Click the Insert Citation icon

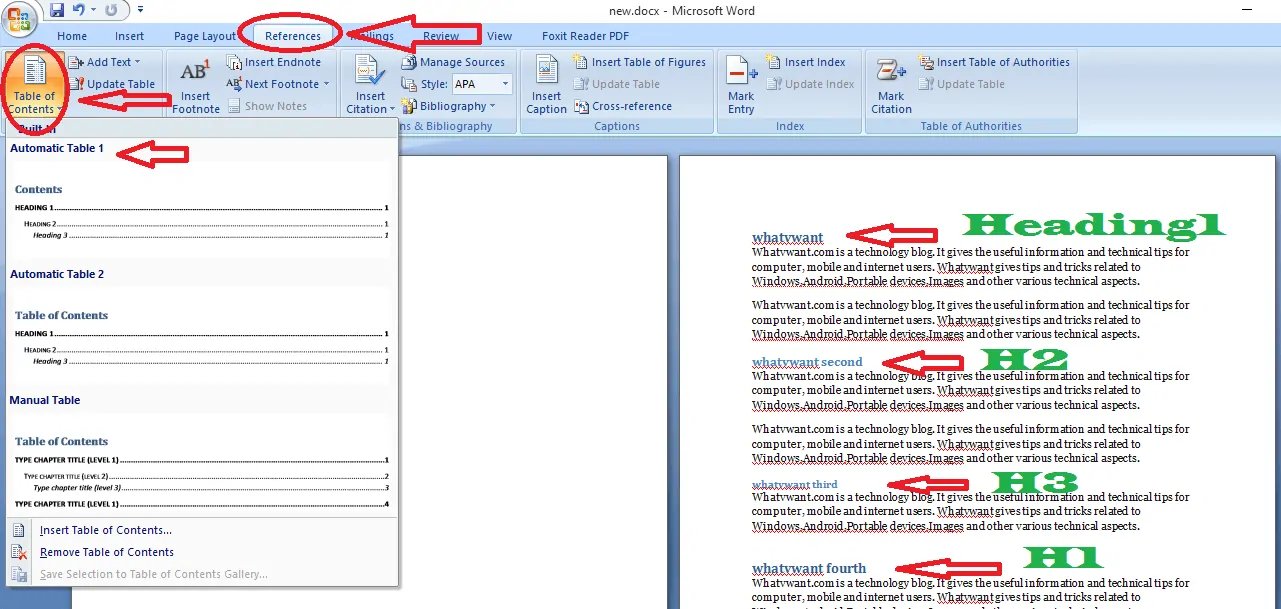tap(370, 72)
